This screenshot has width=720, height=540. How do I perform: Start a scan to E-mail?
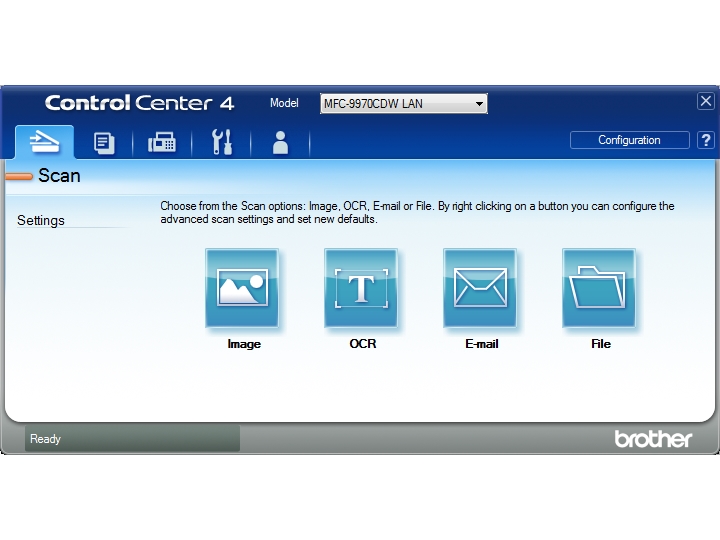(480, 288)
